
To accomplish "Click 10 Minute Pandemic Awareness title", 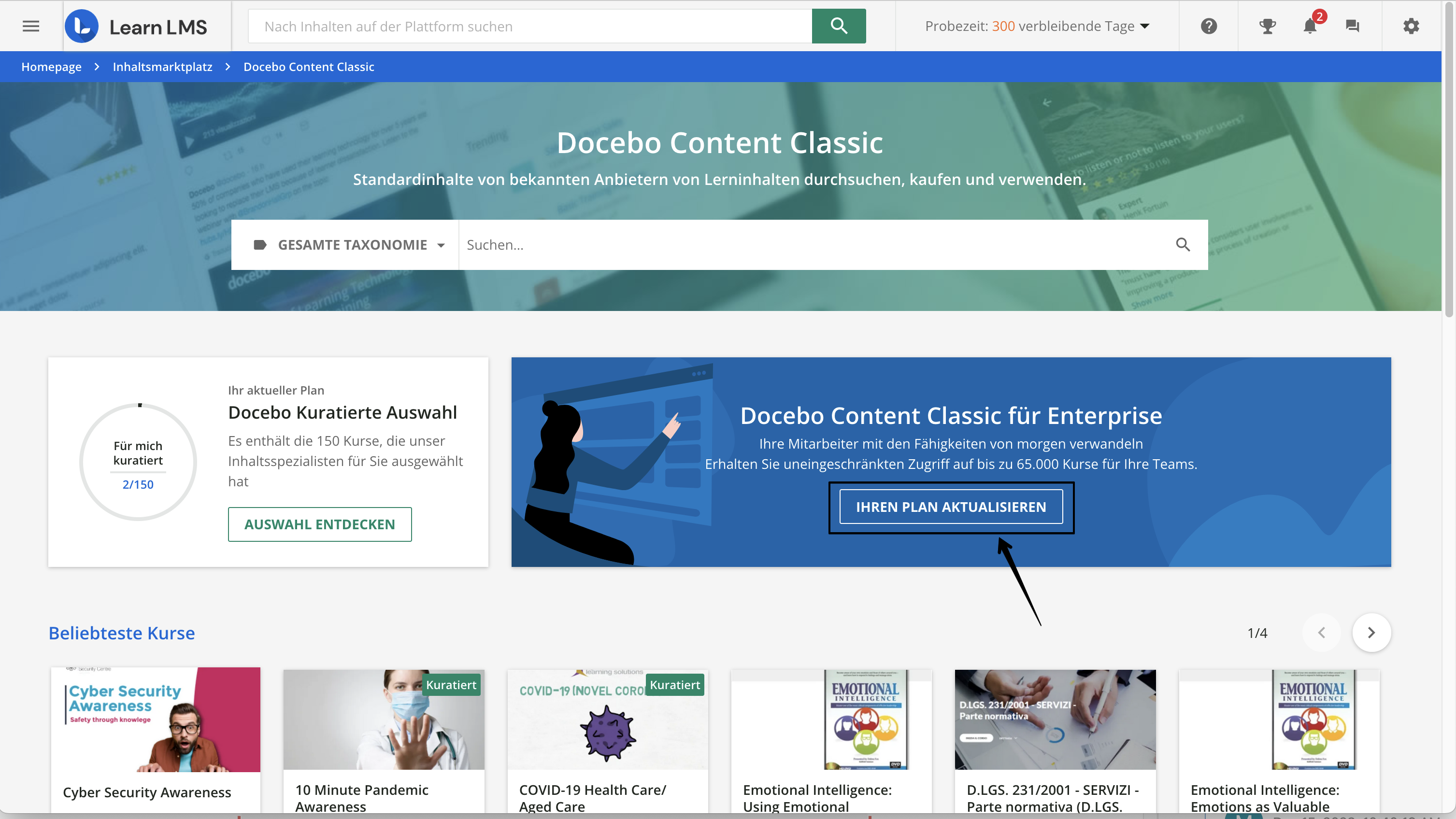I will click(362, 798).
